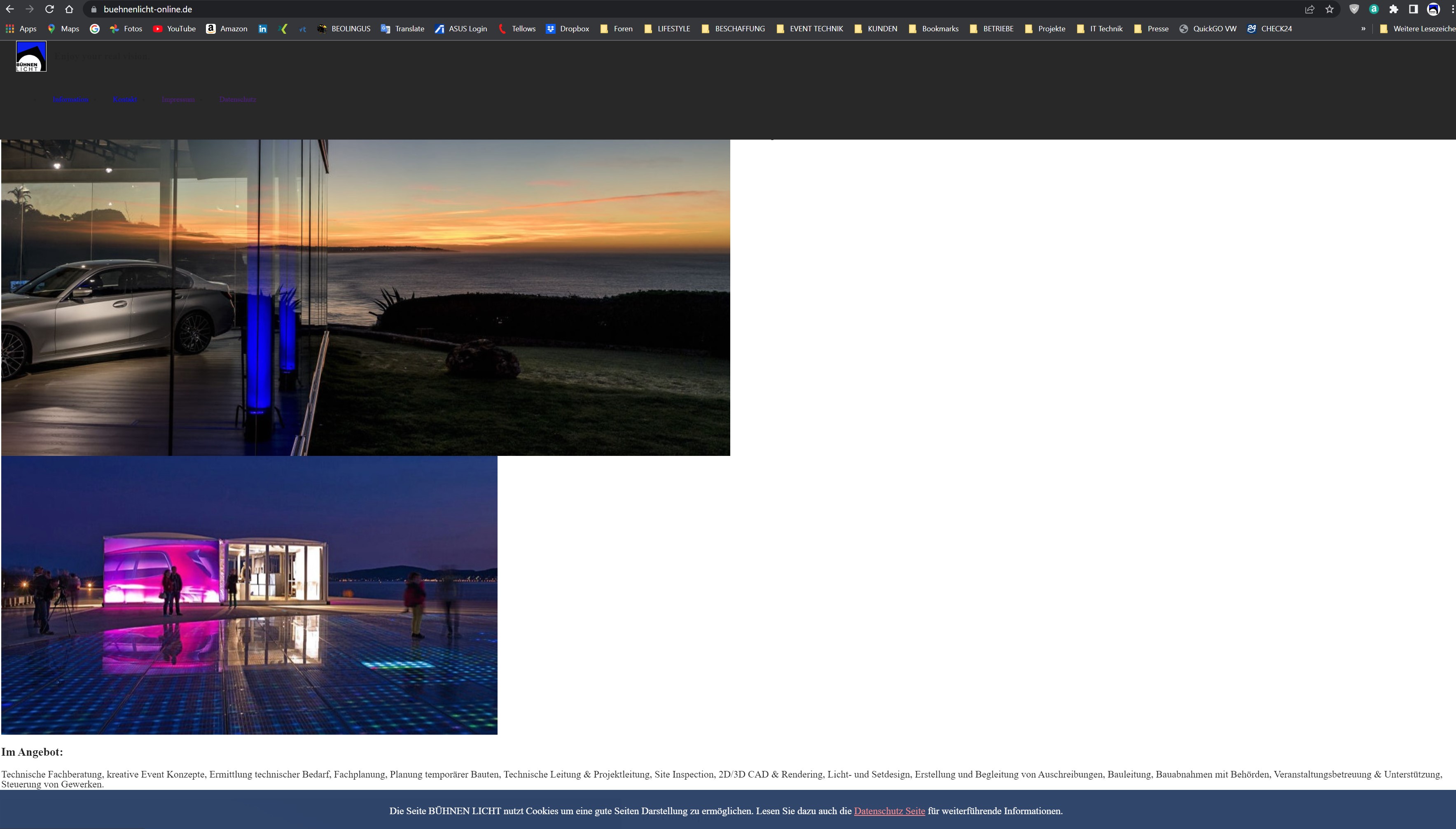Open the Dropbox bookmark

point(567,28)
